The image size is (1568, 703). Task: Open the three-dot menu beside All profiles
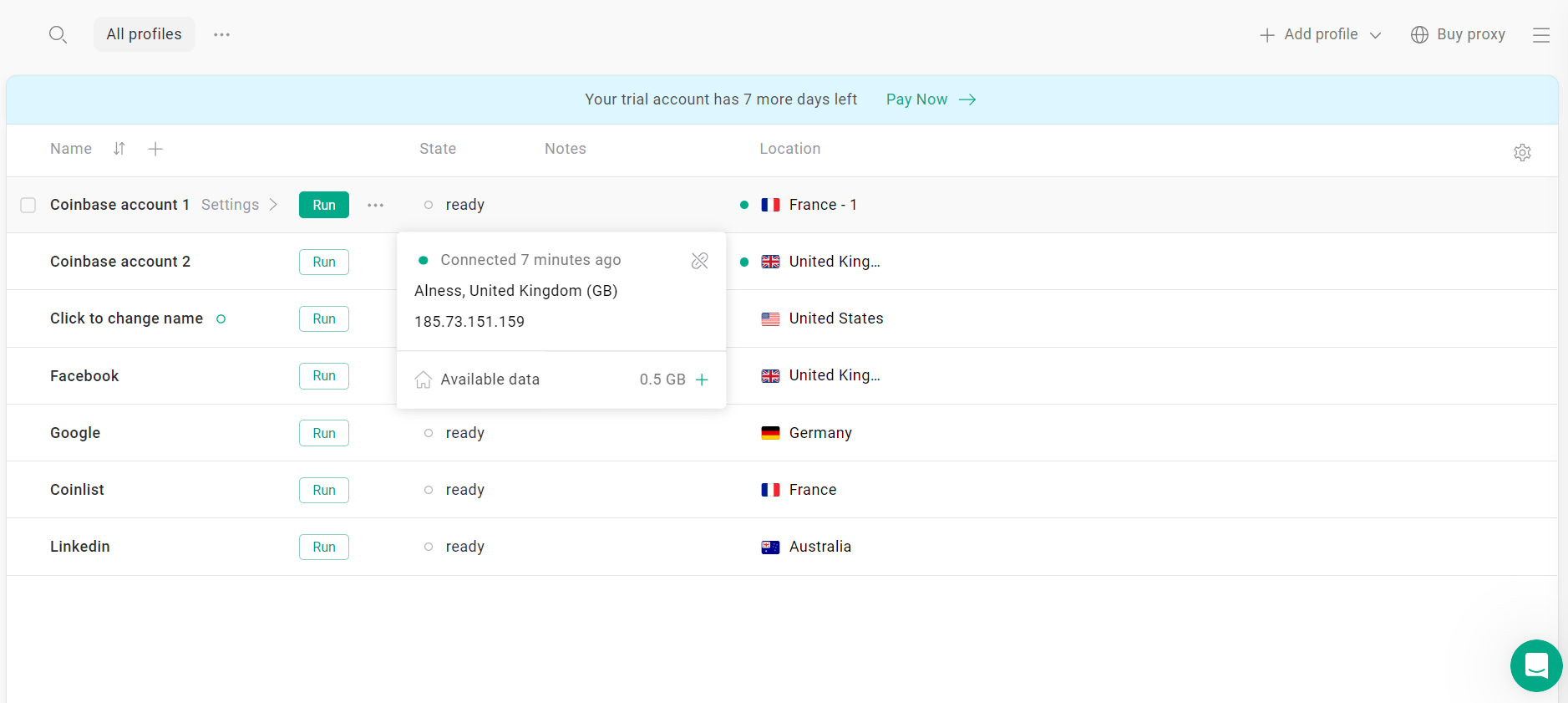coord(221,34)
